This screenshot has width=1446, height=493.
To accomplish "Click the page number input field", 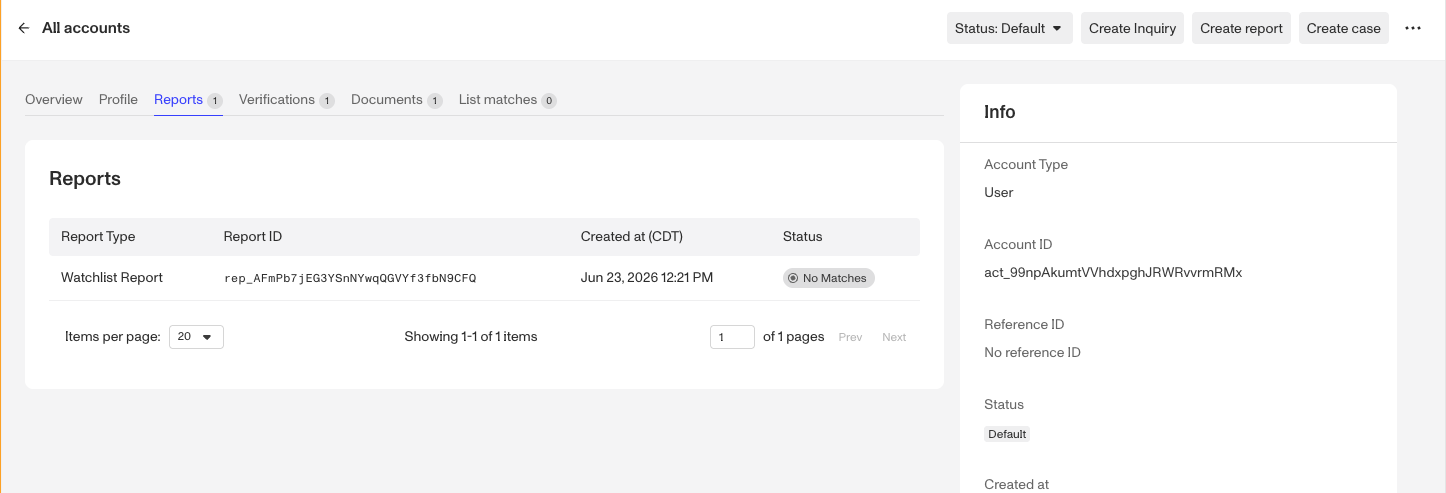I will click(732, 337).
